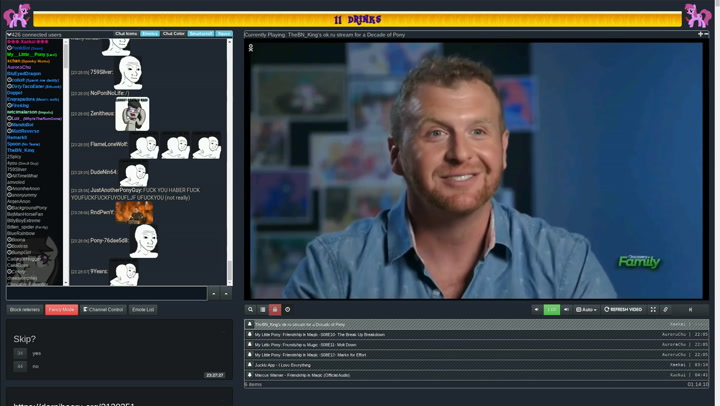
Task: Open the Auto quality dropdown
Action: tap(587, 310)
